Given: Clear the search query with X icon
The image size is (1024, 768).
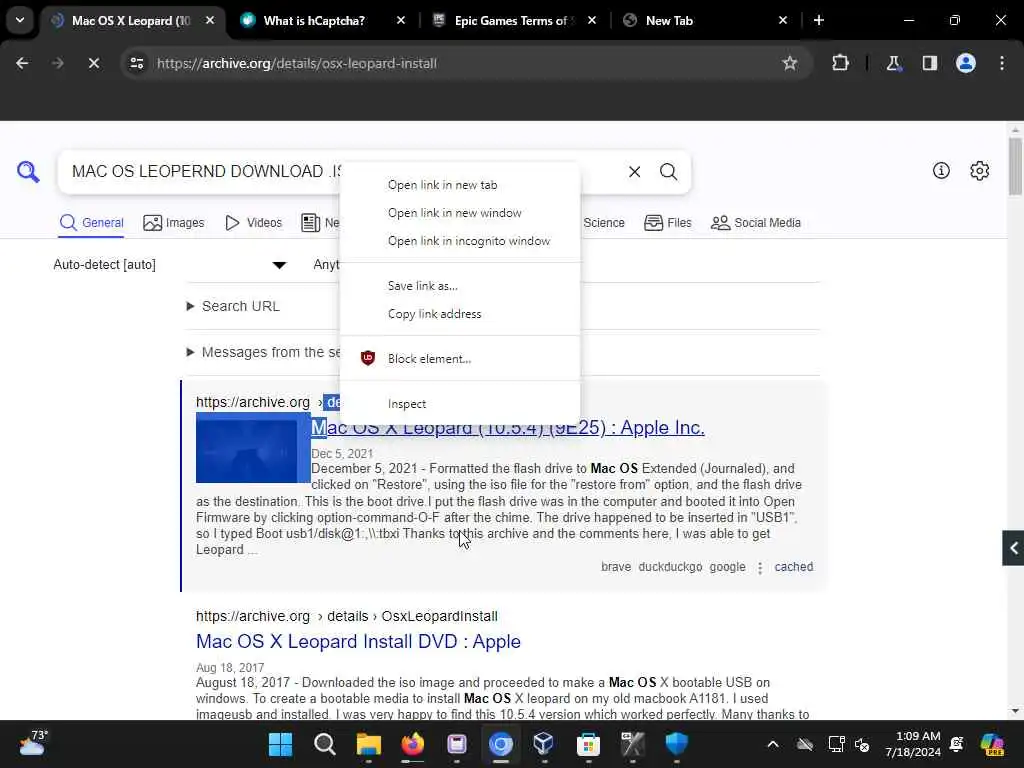Looking at the screenshot, I should [634, 172].
